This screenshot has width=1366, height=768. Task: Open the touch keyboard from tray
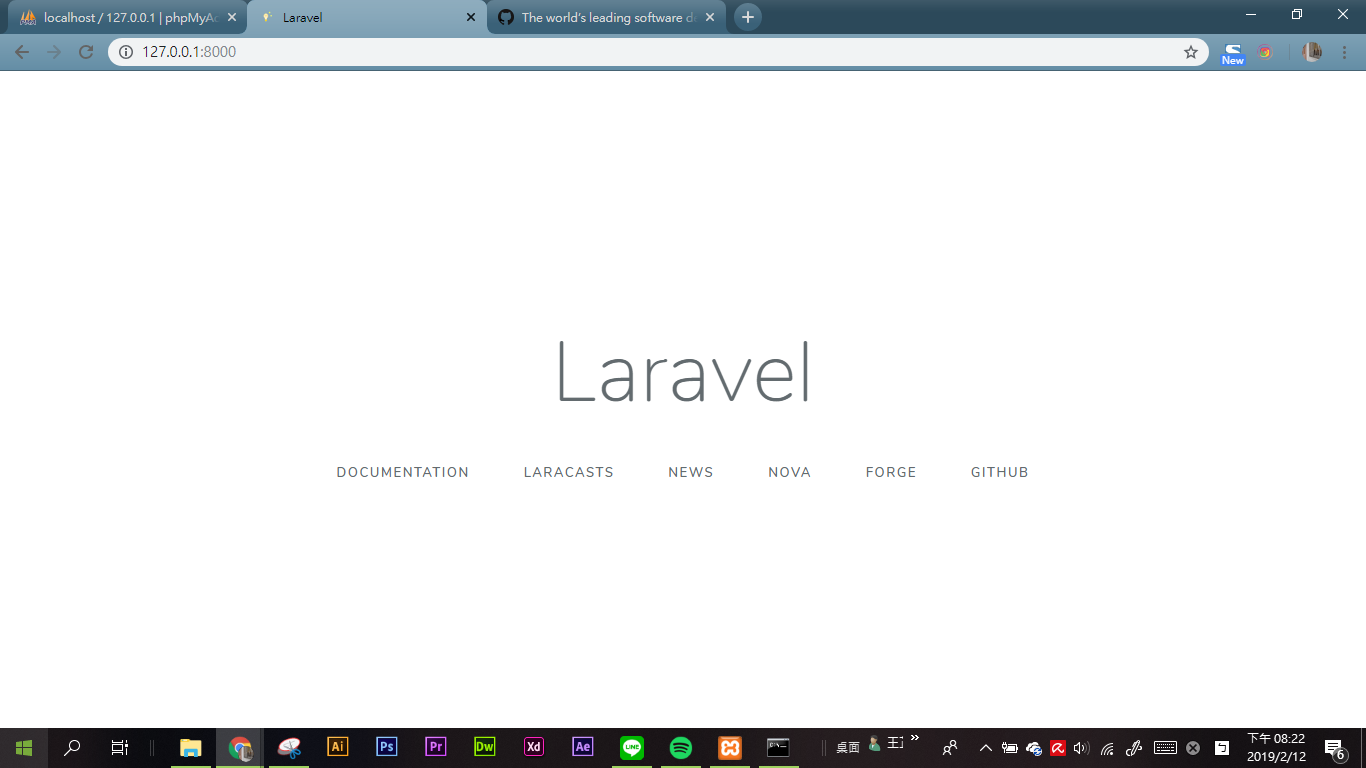1165,748
